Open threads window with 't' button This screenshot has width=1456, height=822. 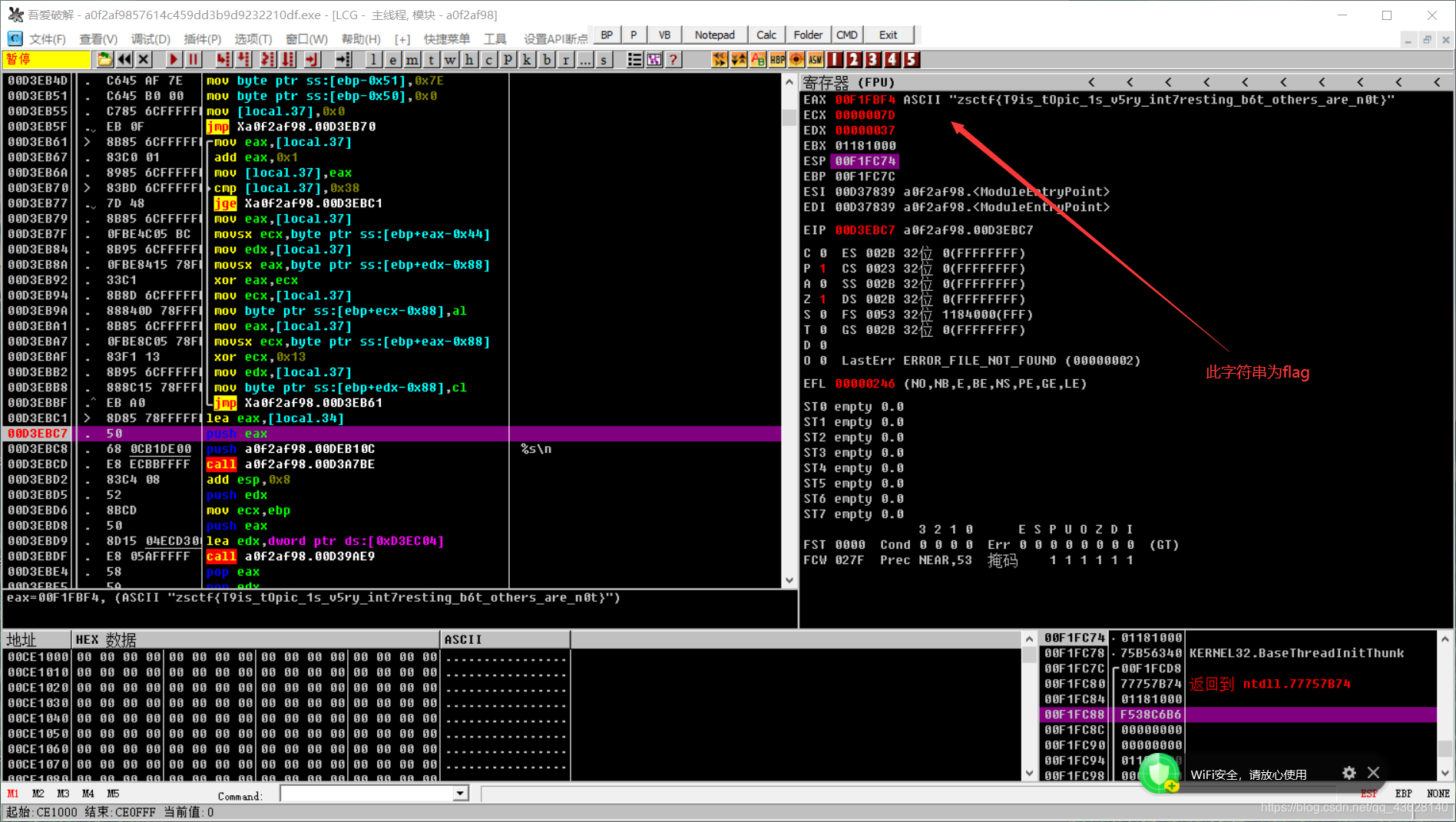point(431,59)
